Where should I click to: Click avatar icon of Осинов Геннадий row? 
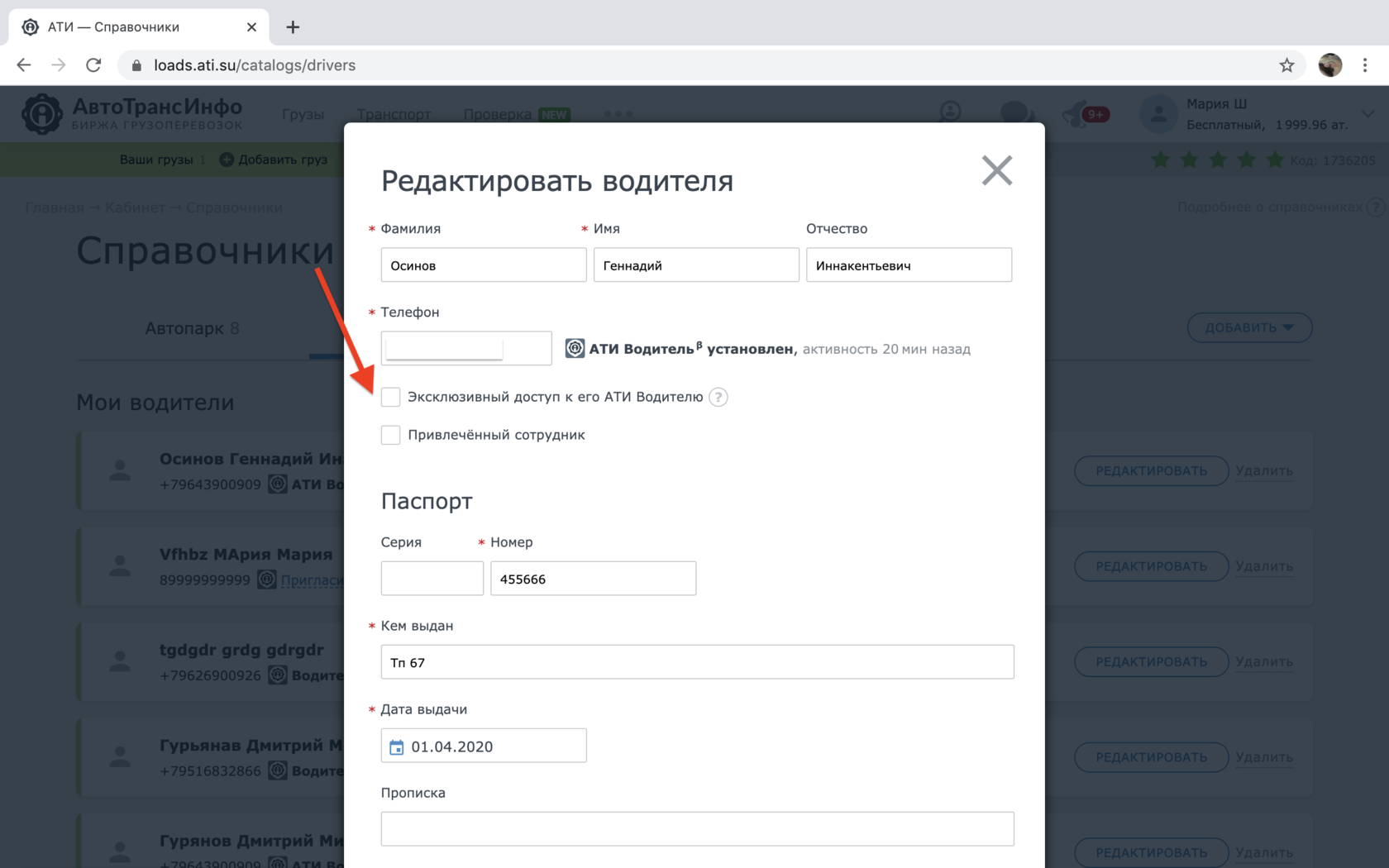tap(120, 471)
